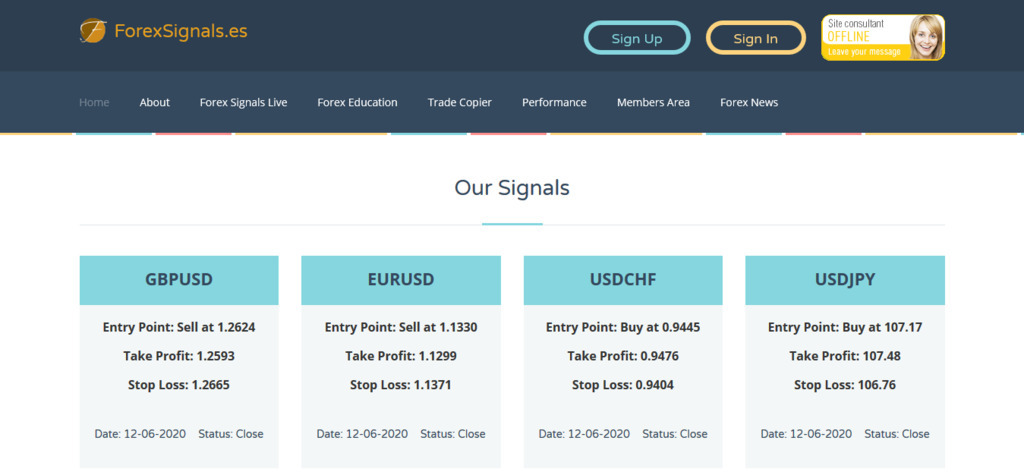Screen dimensions: 1024x475
Task: Click the ForexSignals.es brand name text
Action: 181,31
